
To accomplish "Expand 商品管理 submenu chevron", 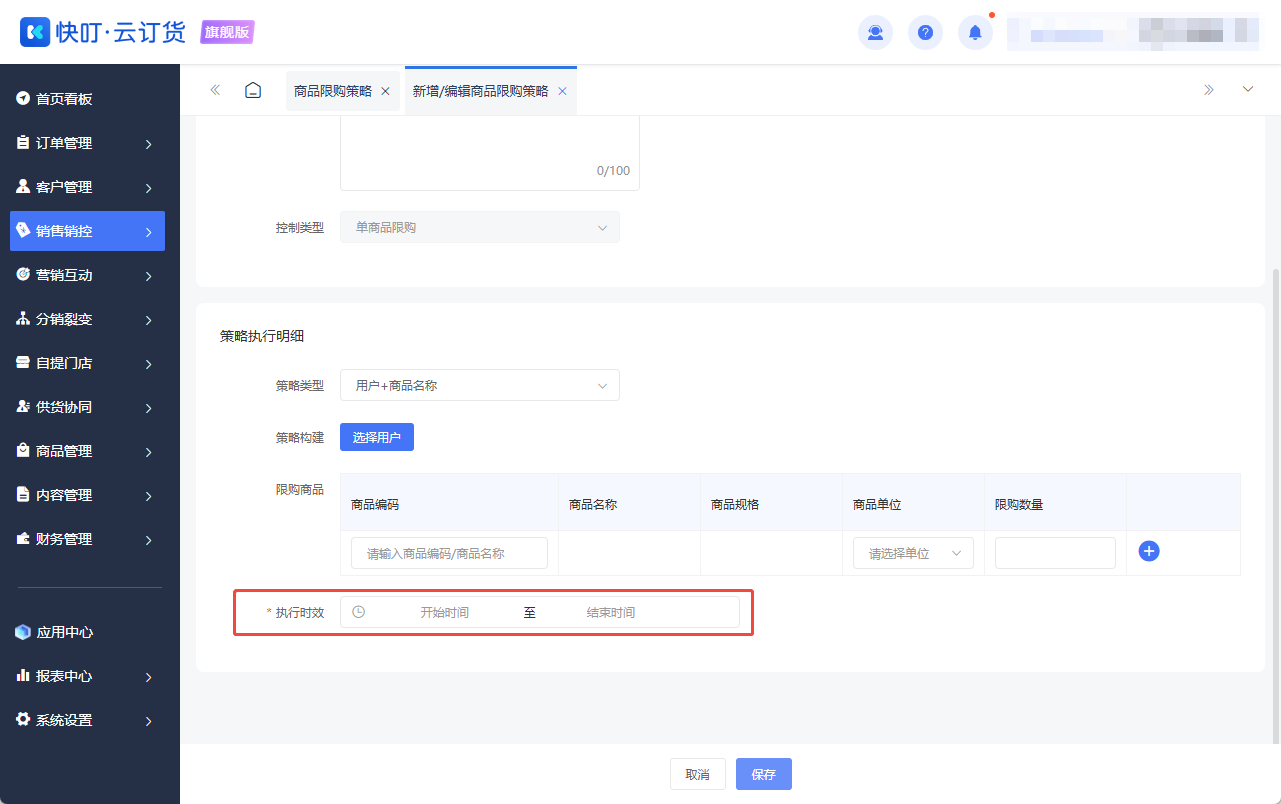I will [x=148, y=452].
